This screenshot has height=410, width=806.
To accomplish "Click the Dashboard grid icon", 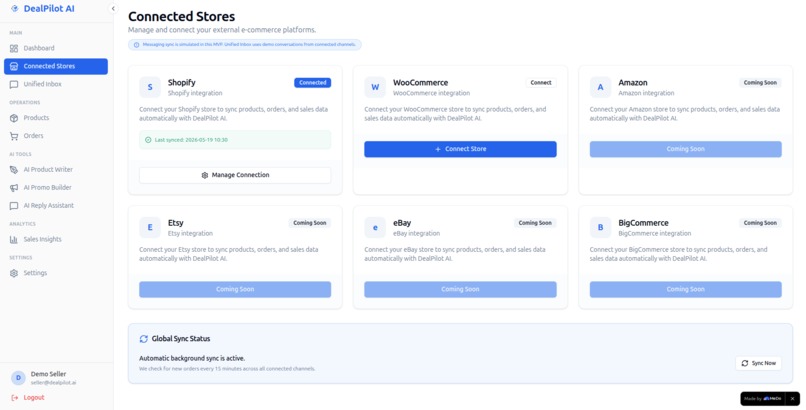I will (x=14, y=48).
